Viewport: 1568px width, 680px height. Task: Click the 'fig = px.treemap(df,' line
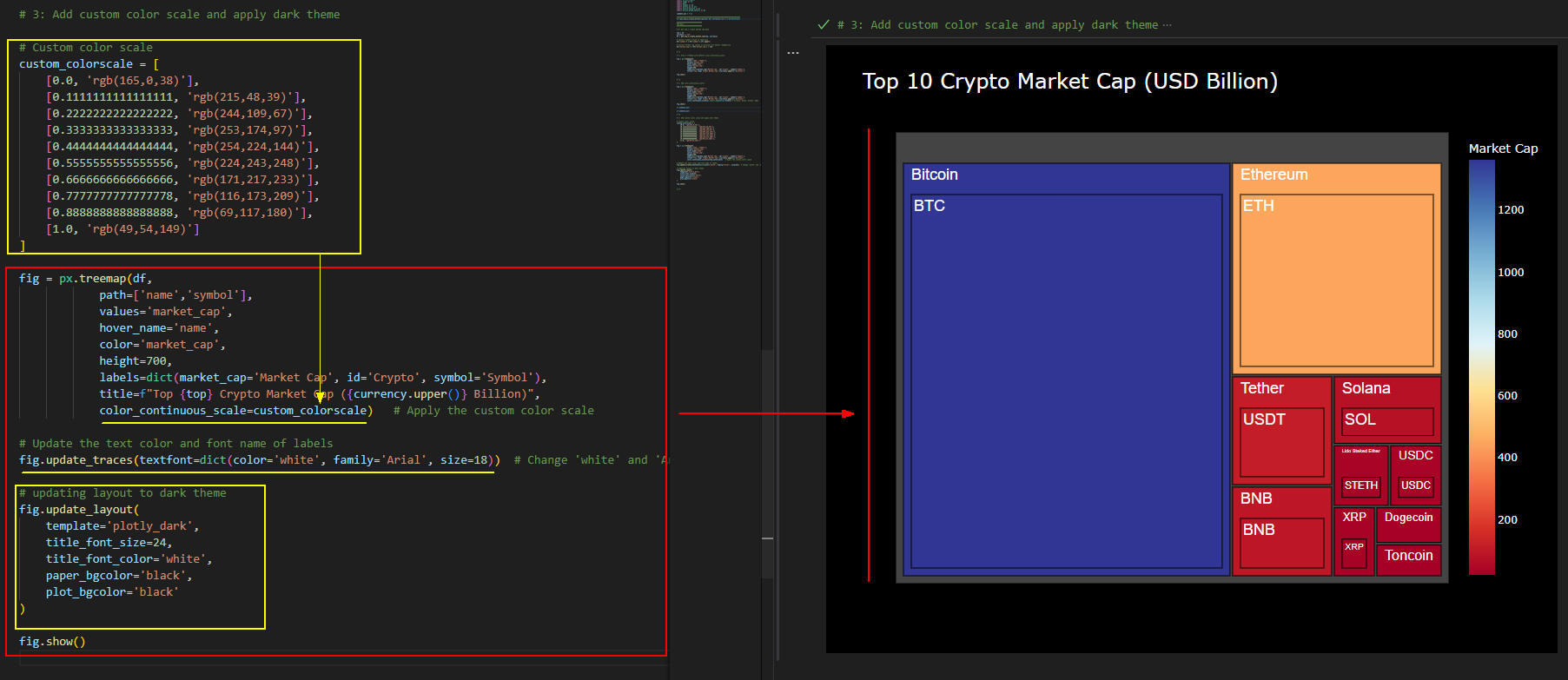click(x=86, y=279)
